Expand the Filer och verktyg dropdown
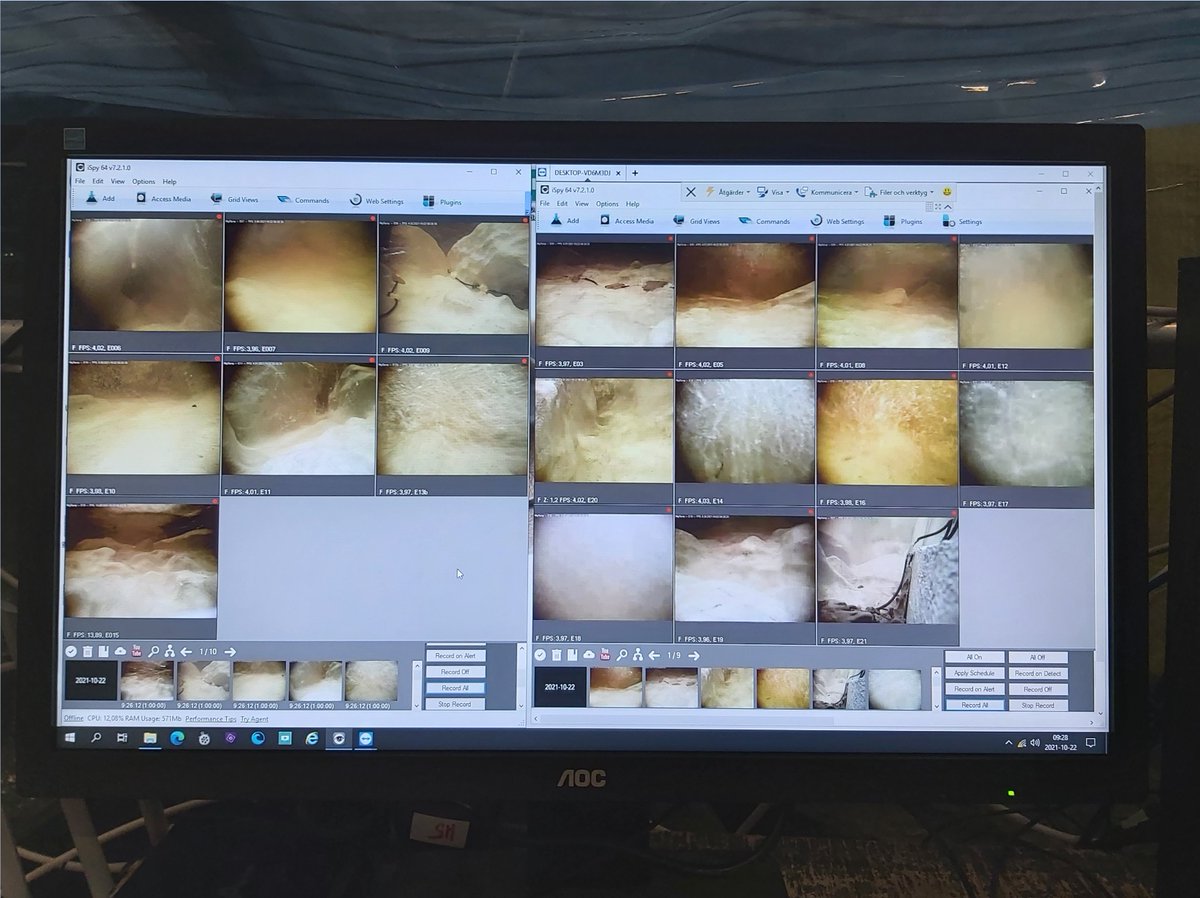The height and width of the screenshot is (898, 1200). 900,192
